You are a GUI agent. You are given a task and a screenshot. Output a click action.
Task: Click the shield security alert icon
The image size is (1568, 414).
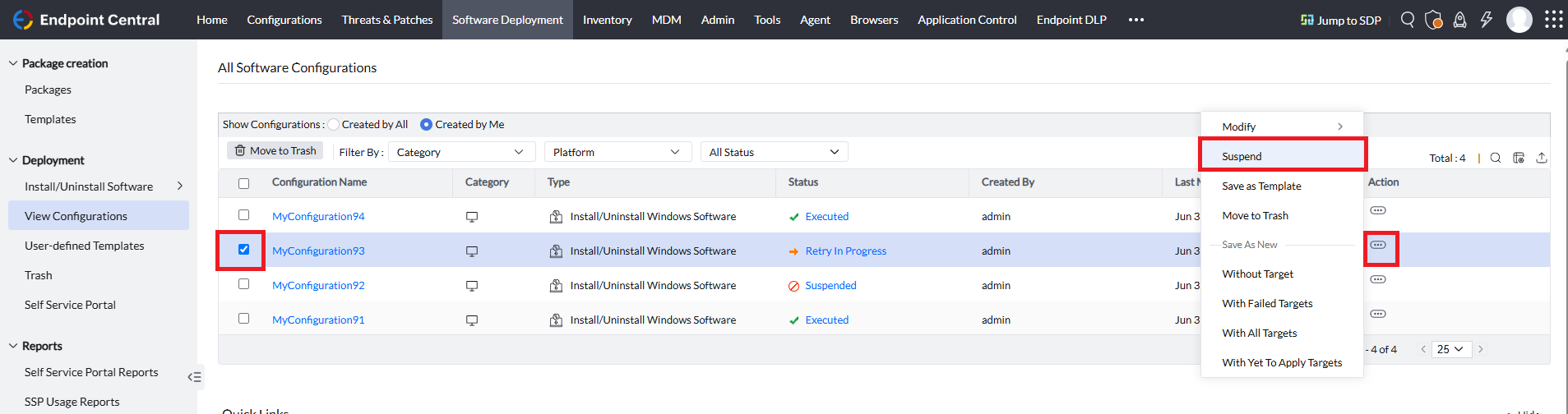coord(1433,20)
